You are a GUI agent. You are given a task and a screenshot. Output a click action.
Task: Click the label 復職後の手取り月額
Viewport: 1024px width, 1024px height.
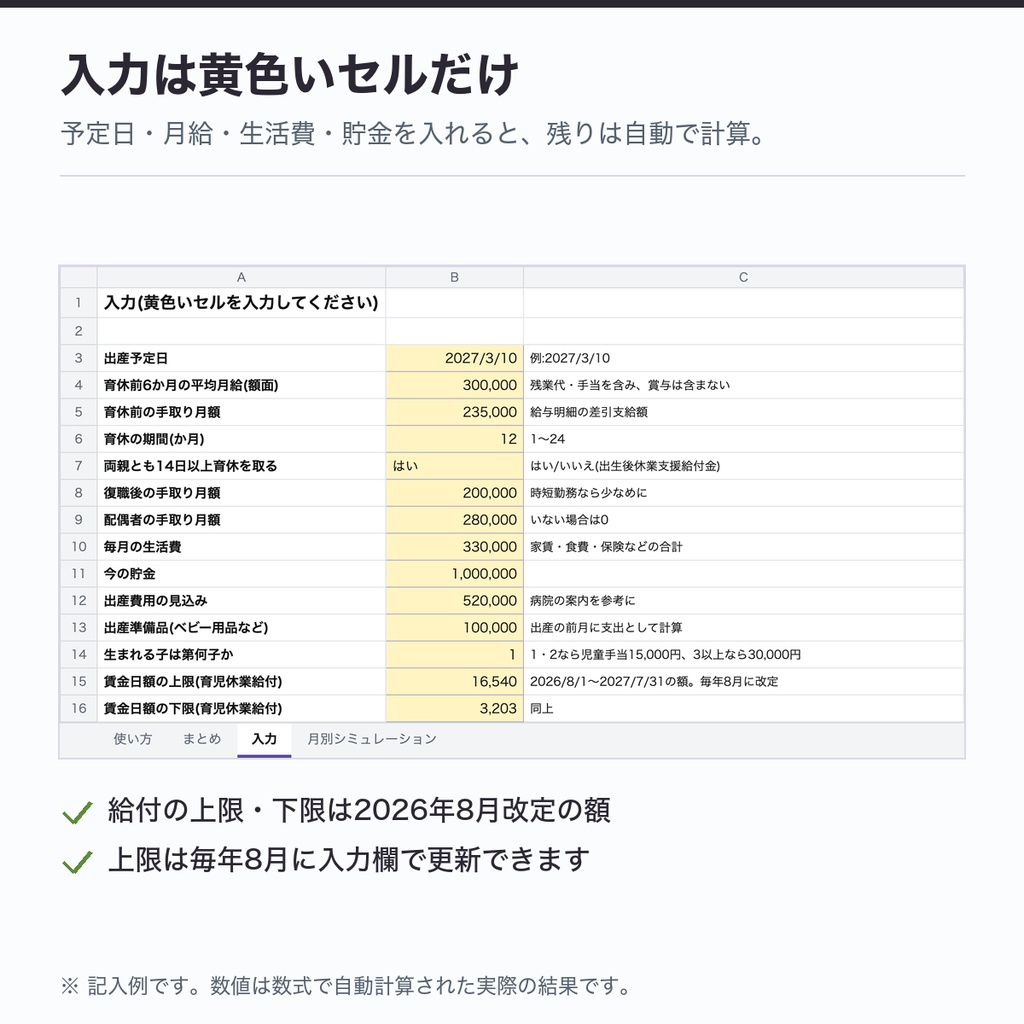(x=162, y=492)
